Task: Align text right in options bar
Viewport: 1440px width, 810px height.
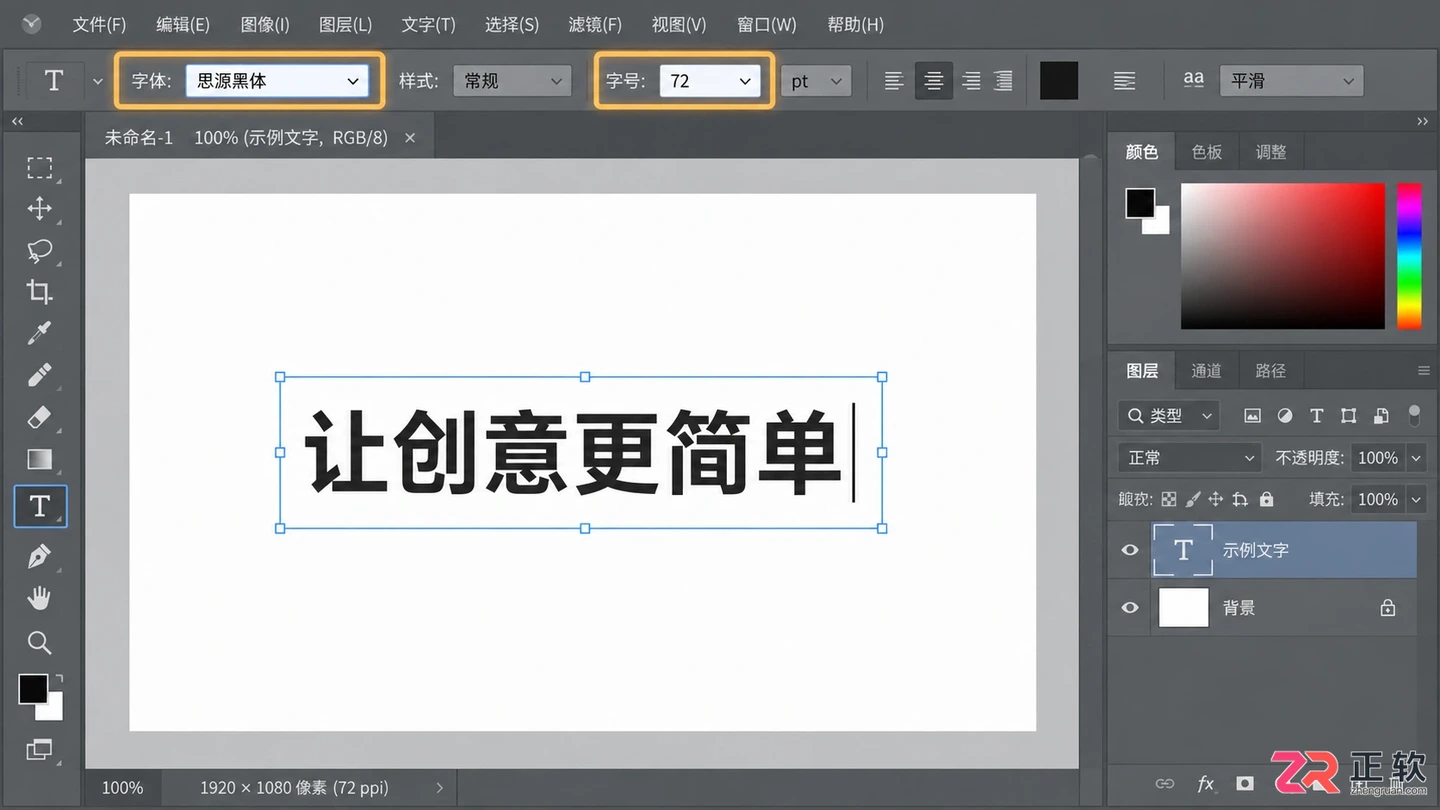Action: (x=971, y=81)
